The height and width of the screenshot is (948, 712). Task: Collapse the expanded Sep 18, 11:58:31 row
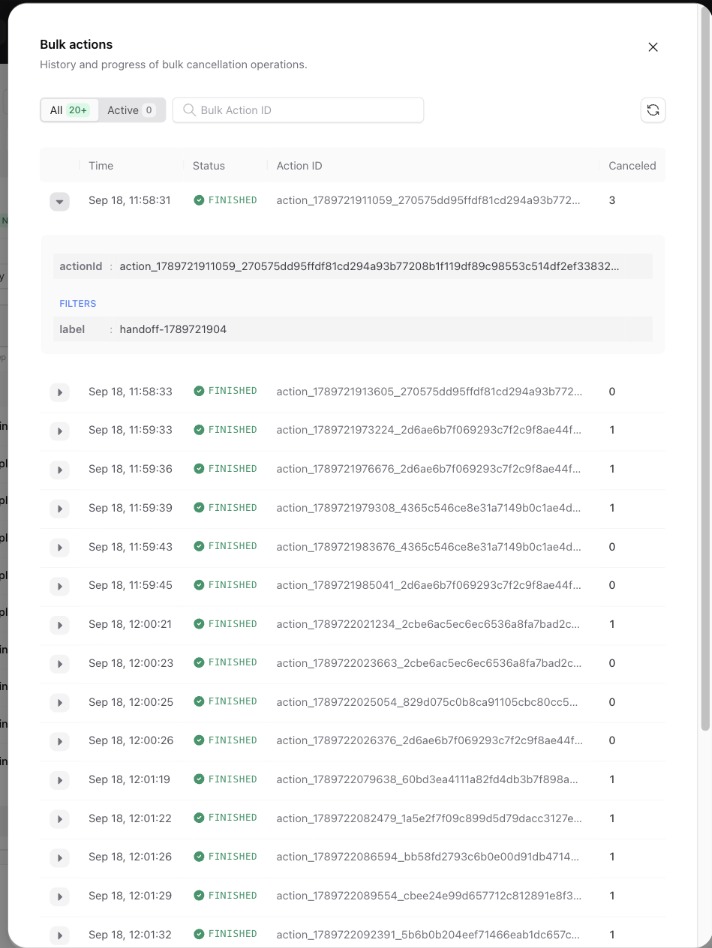click(59, 201)
